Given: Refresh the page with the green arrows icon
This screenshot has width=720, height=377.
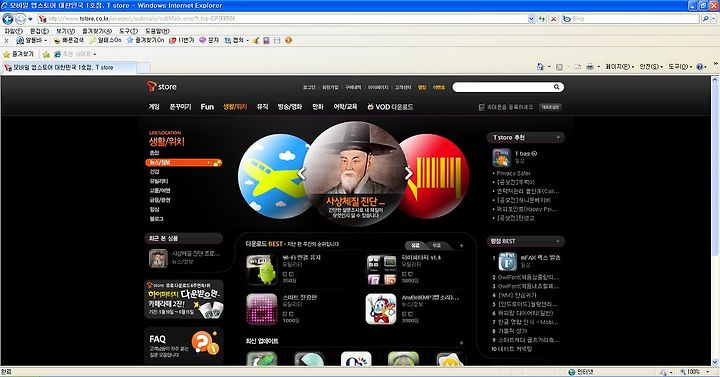Looking at the screenshot, I should coord(542,19).
